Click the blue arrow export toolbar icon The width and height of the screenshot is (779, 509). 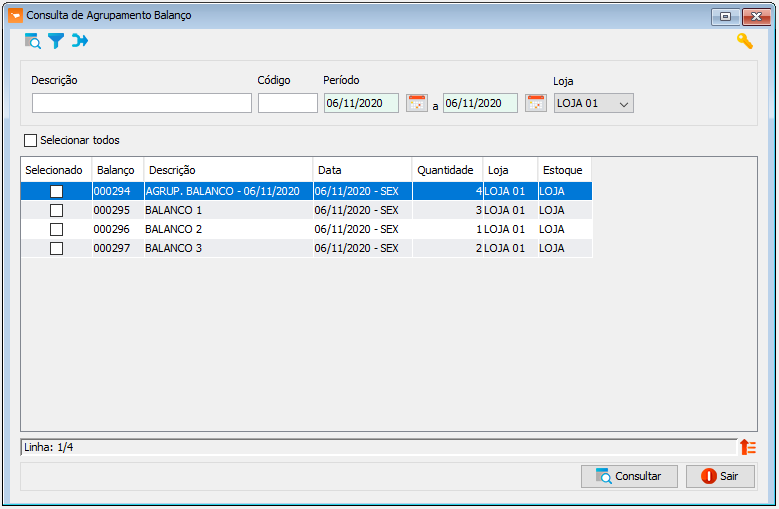(80, 41)
